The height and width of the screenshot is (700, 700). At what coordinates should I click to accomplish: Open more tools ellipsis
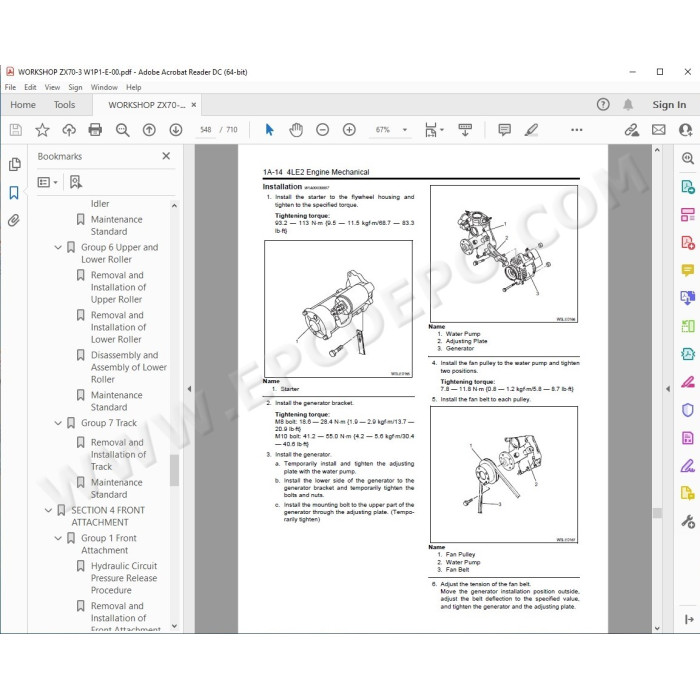click(x=577, y=130)
